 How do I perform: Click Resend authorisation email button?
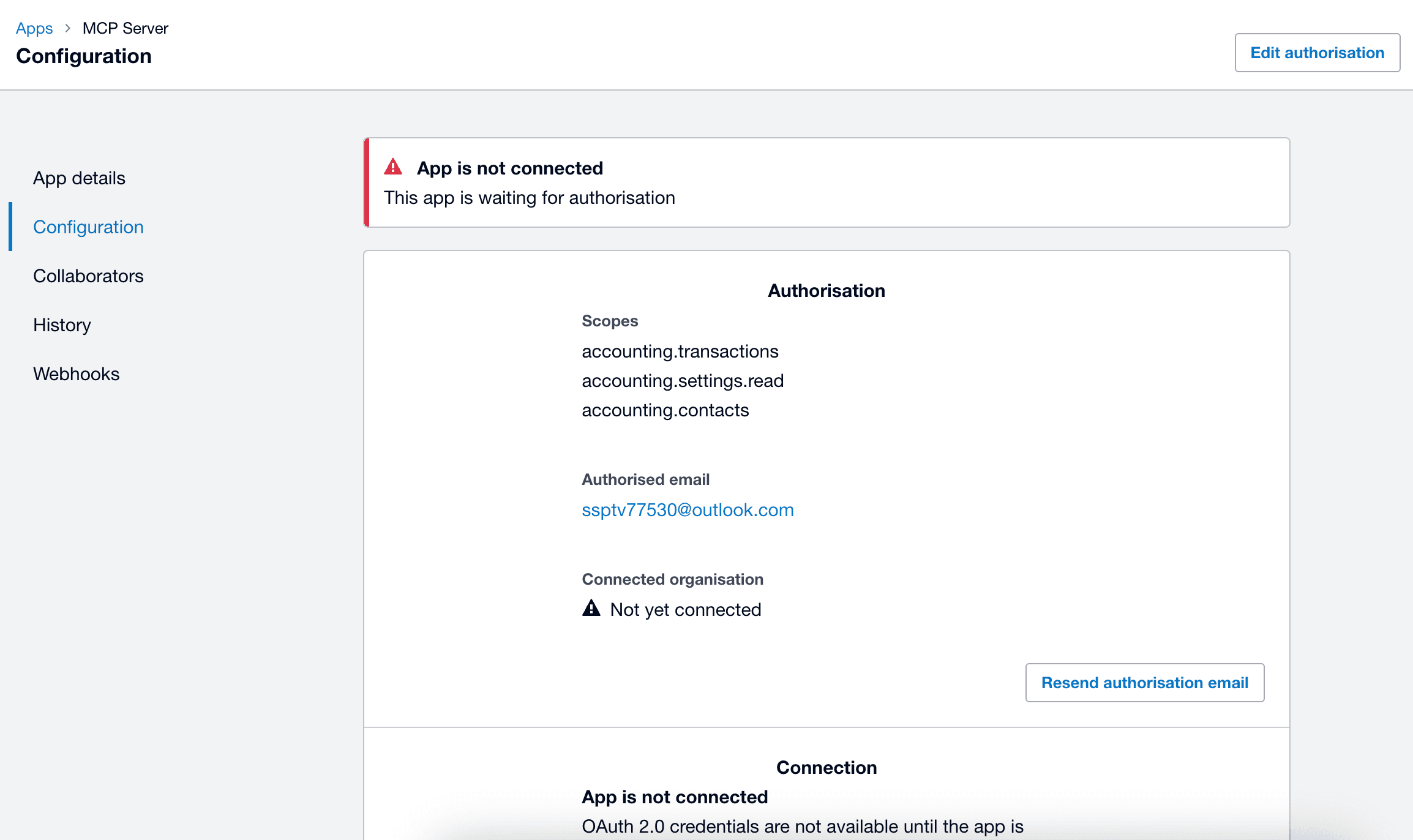coord(1144,683)
